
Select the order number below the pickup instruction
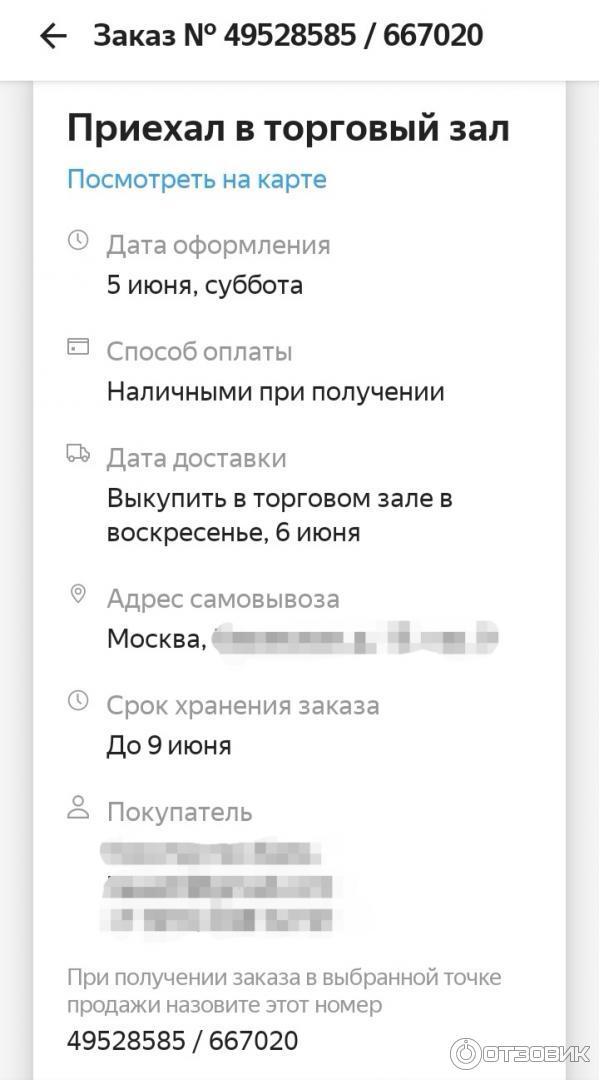[183, 1041]
